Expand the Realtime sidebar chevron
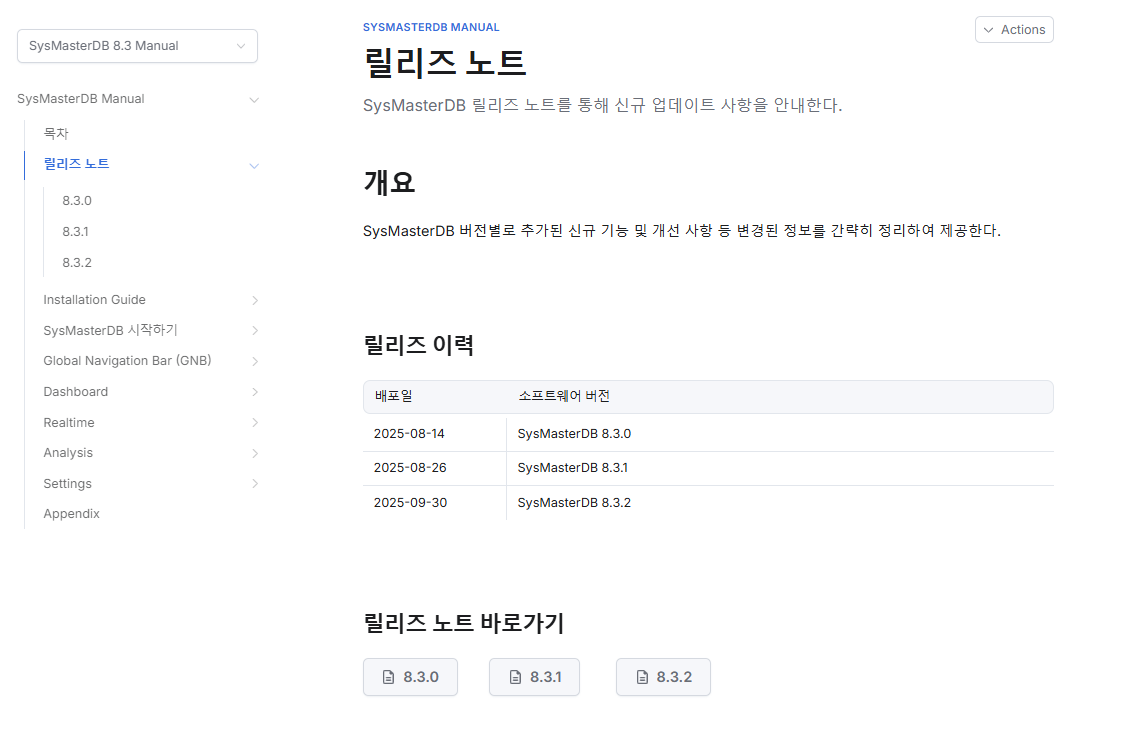 (255, 423)
